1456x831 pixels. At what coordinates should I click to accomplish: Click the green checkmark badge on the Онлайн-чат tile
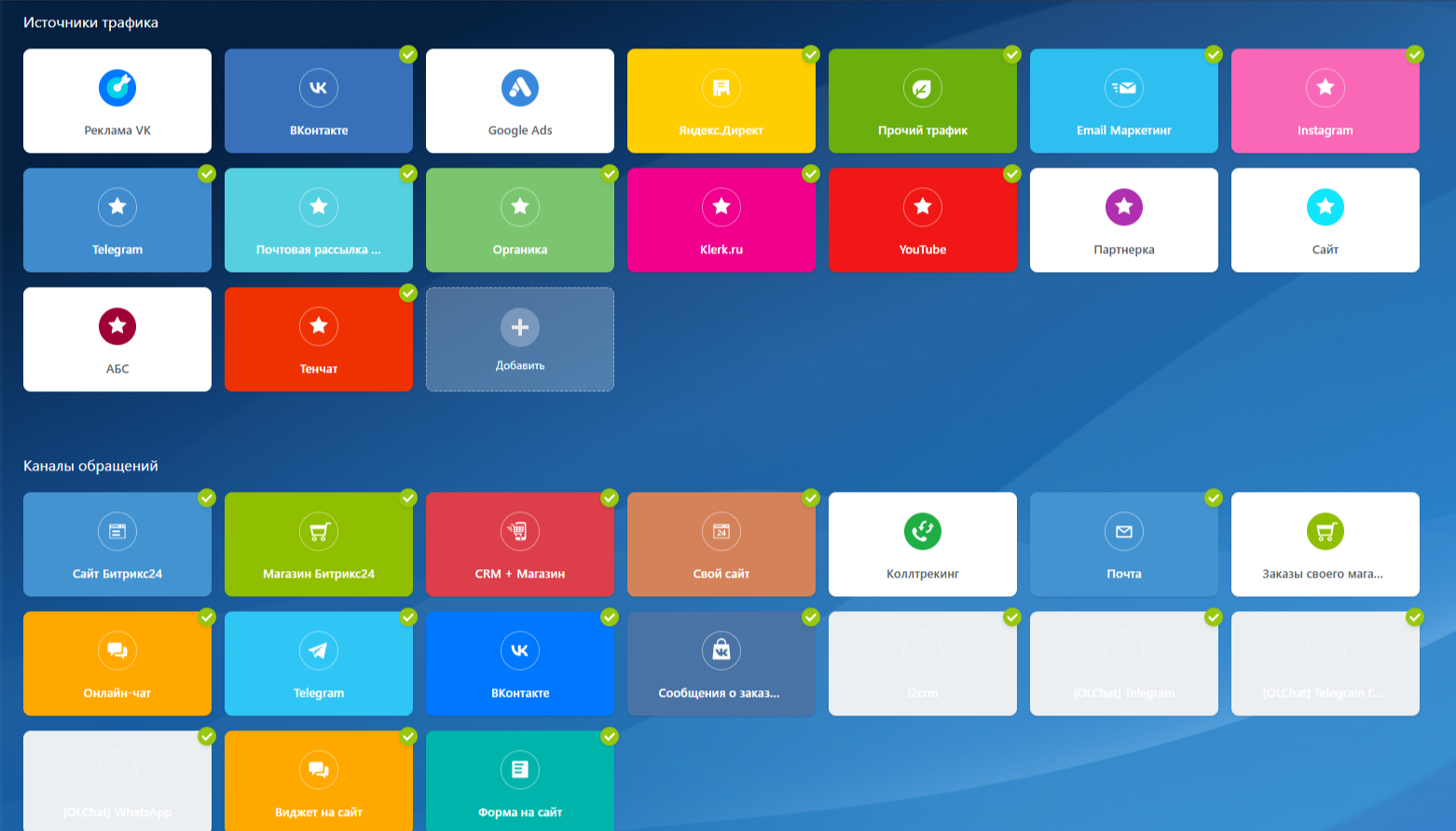207,617
